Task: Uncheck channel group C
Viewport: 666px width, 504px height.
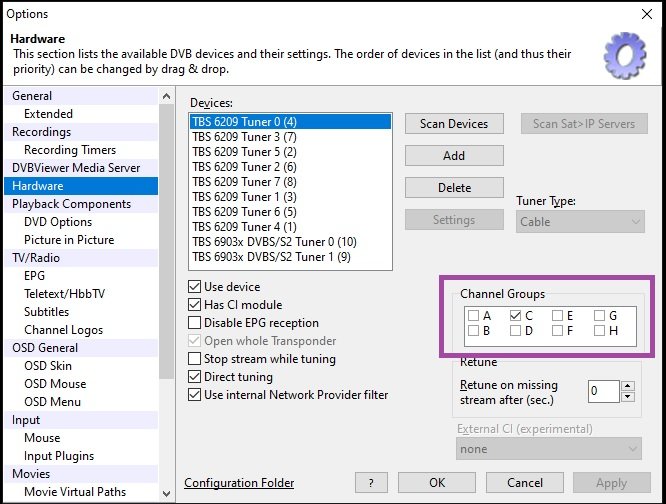Action: tap(515, 316)
